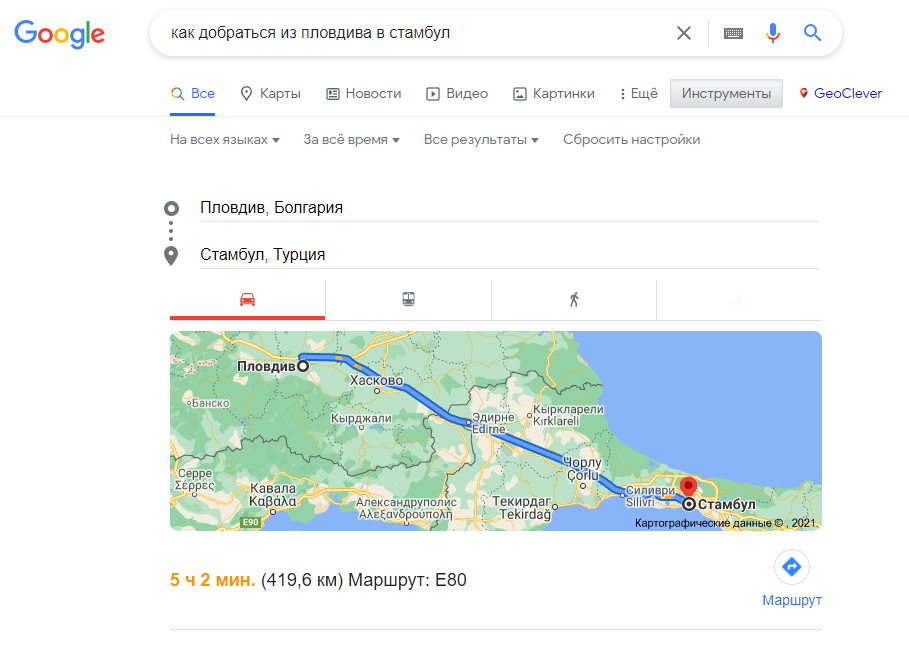909x645 pixels.
Task: Expand the 'За всё время' dropdown
Action: (351, 140)
